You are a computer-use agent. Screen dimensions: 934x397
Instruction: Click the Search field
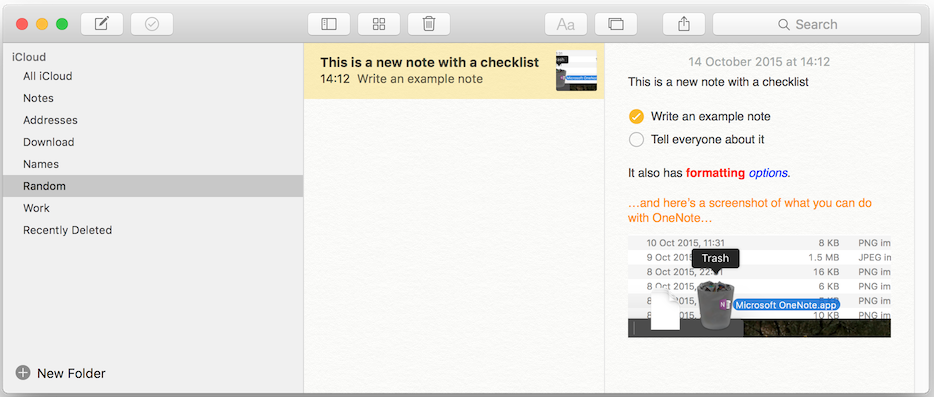pos(817,24)
